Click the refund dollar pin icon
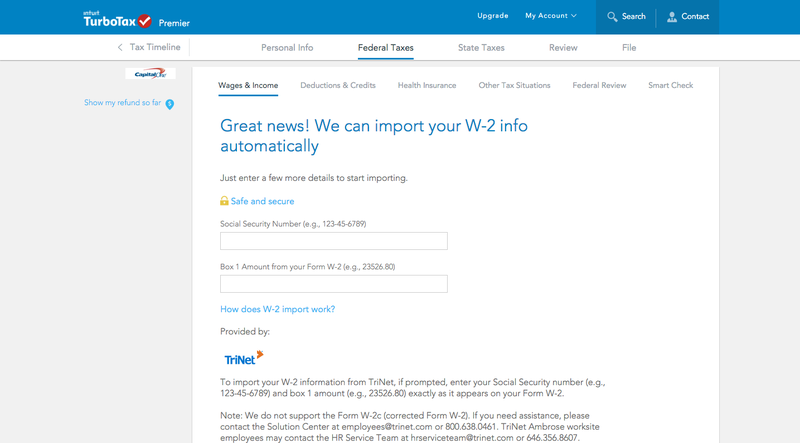800x443 pixels. point(170,104)
